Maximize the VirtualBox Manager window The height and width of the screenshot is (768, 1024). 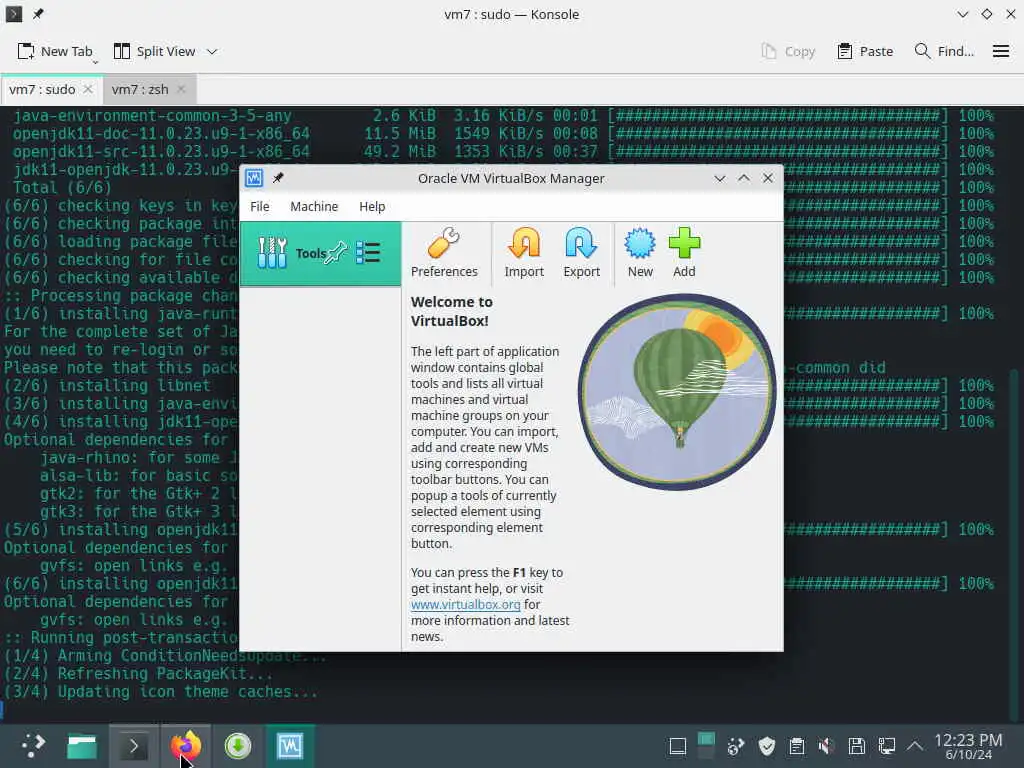[744, 178]
